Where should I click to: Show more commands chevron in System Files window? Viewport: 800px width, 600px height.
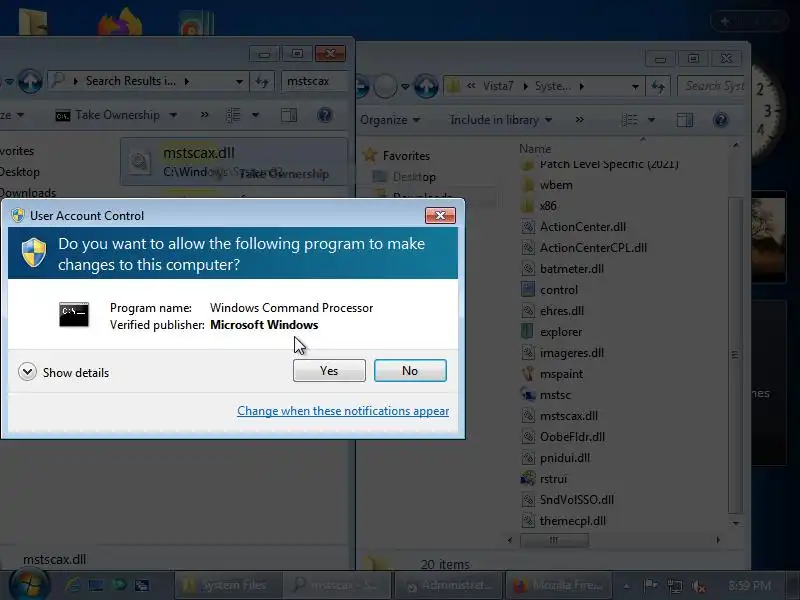[x=579, y=120]
